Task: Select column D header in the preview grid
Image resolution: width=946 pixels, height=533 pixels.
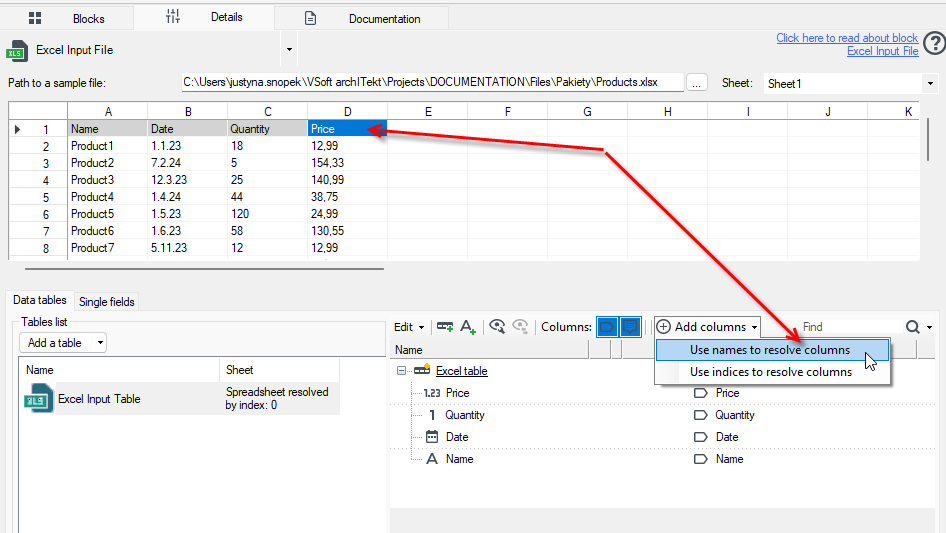Action: point(348,111)
